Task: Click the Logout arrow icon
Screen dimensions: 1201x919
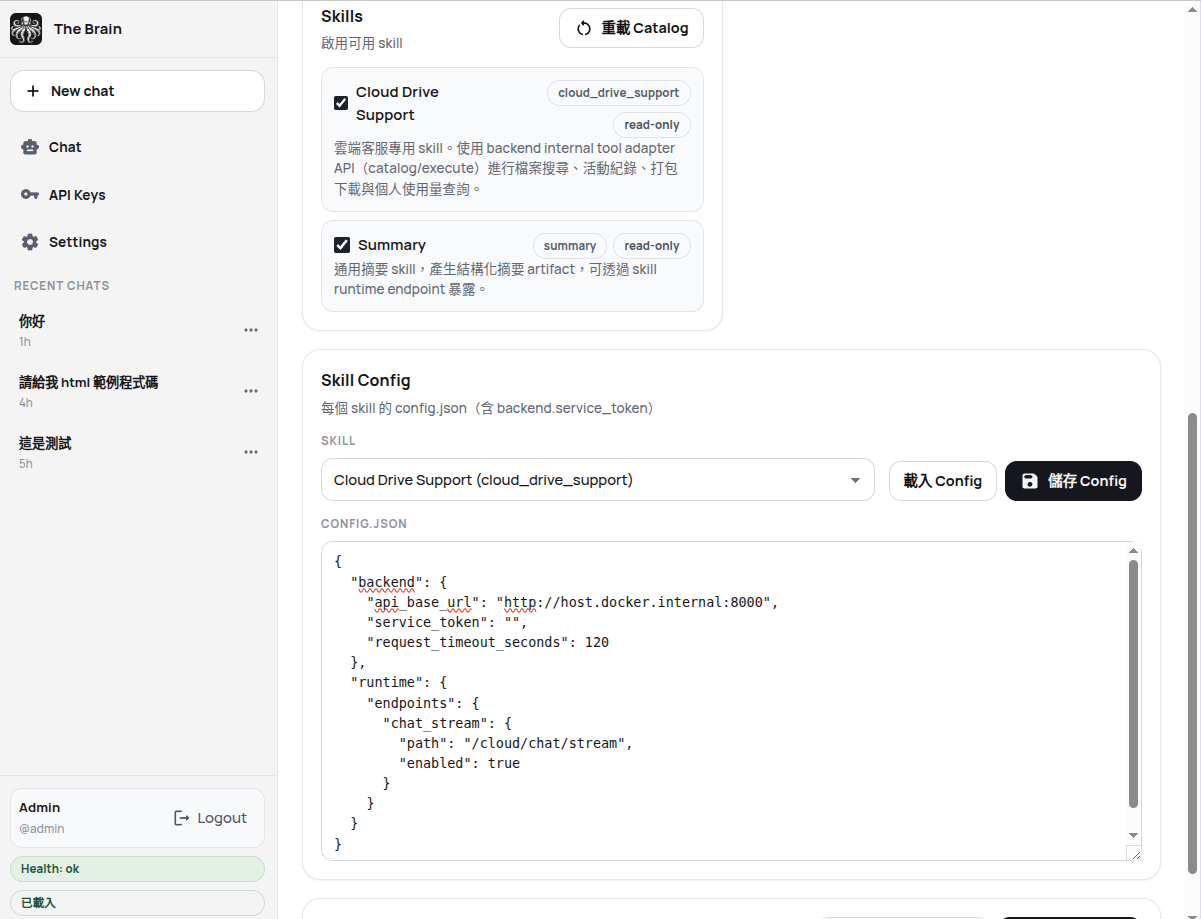Action: coord(182,818)
